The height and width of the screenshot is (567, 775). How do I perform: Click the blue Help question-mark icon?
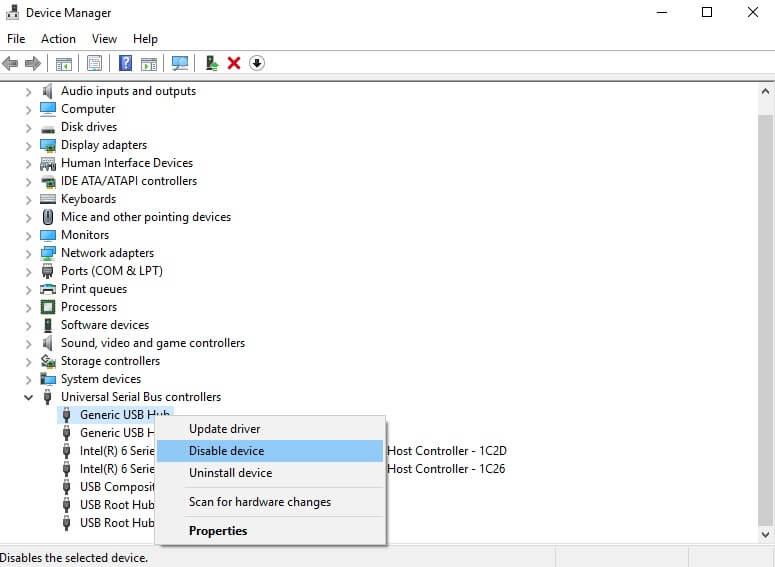click(126, 63)
